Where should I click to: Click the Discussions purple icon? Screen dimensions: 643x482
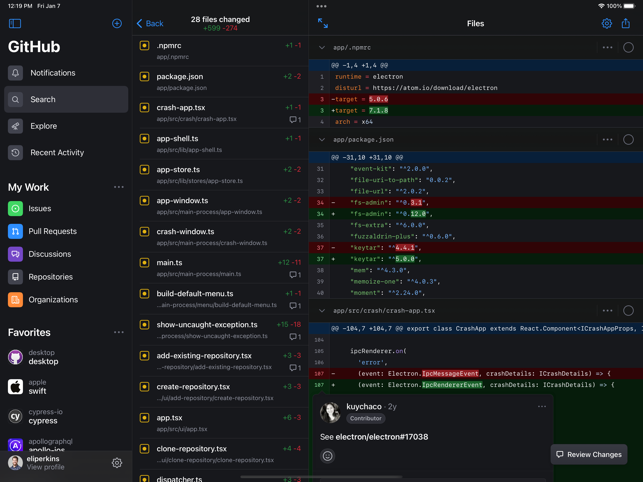click(15, 254)
